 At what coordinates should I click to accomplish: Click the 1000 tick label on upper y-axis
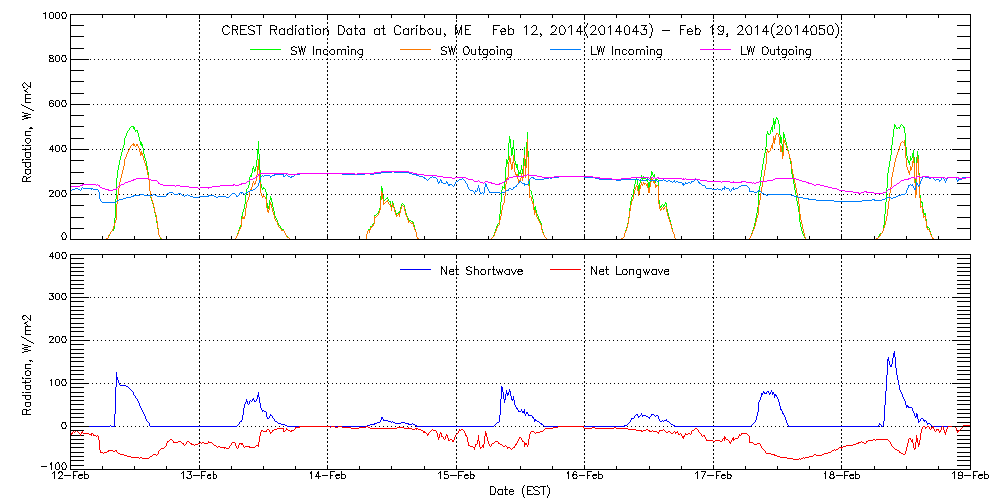pyautogui.click(x=55, y=18)
